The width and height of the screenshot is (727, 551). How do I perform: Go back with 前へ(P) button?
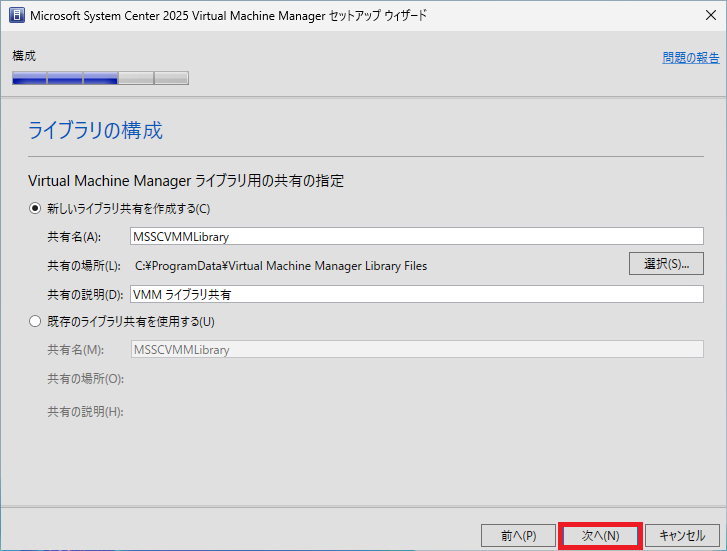518,536
